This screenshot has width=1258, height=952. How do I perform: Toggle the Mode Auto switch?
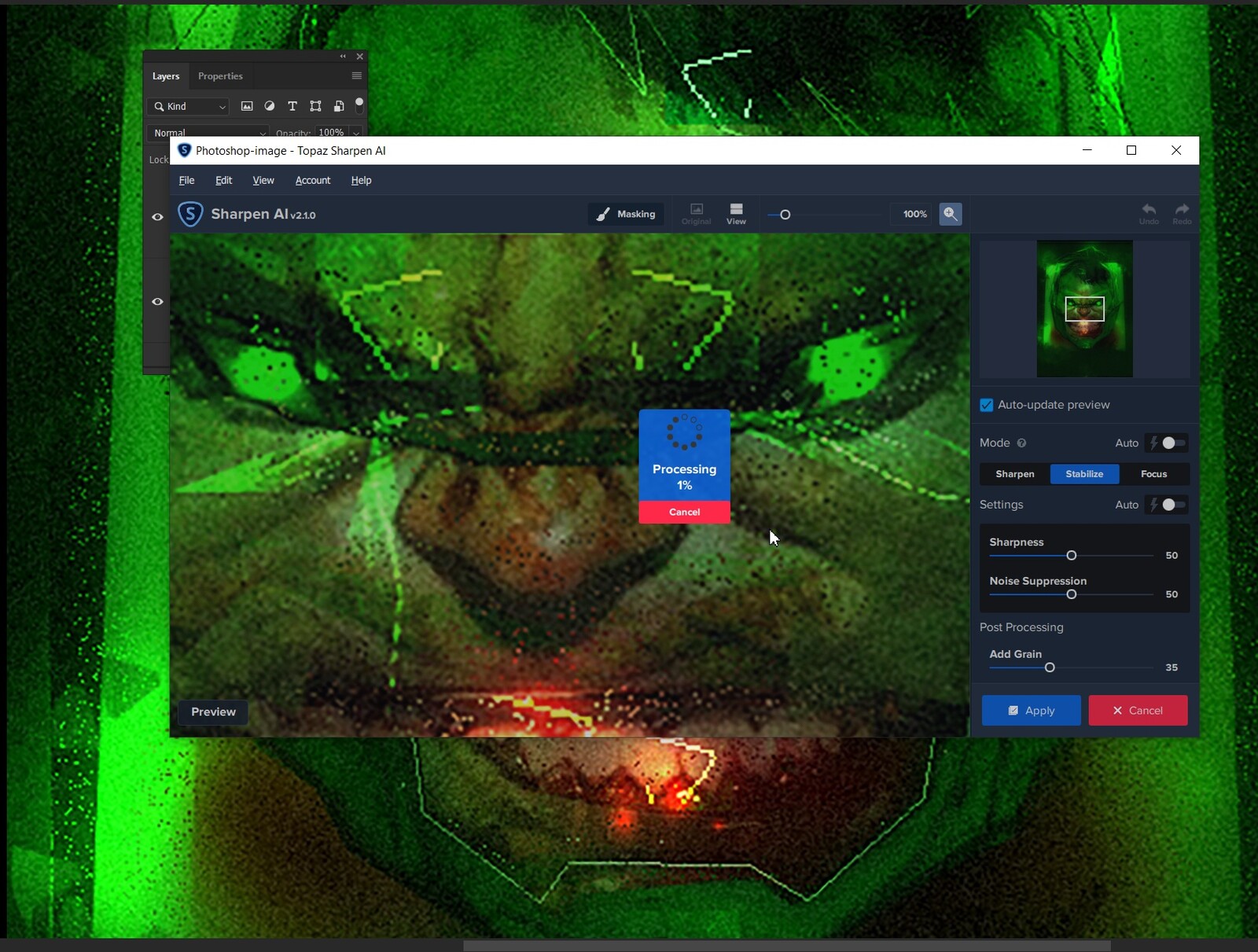pyautogui.click(x=1167, y=443)
